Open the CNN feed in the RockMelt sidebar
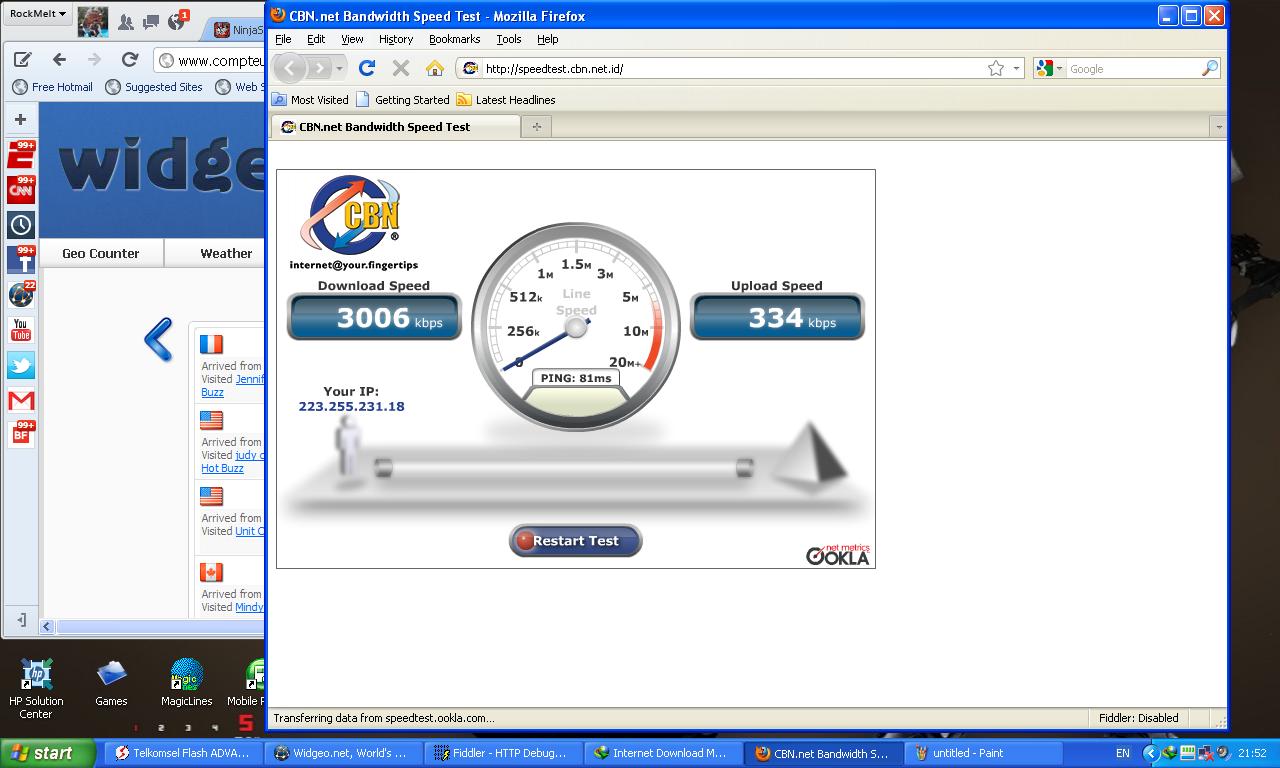Viewport: 1280px width, 768px height. pos(20,189)
